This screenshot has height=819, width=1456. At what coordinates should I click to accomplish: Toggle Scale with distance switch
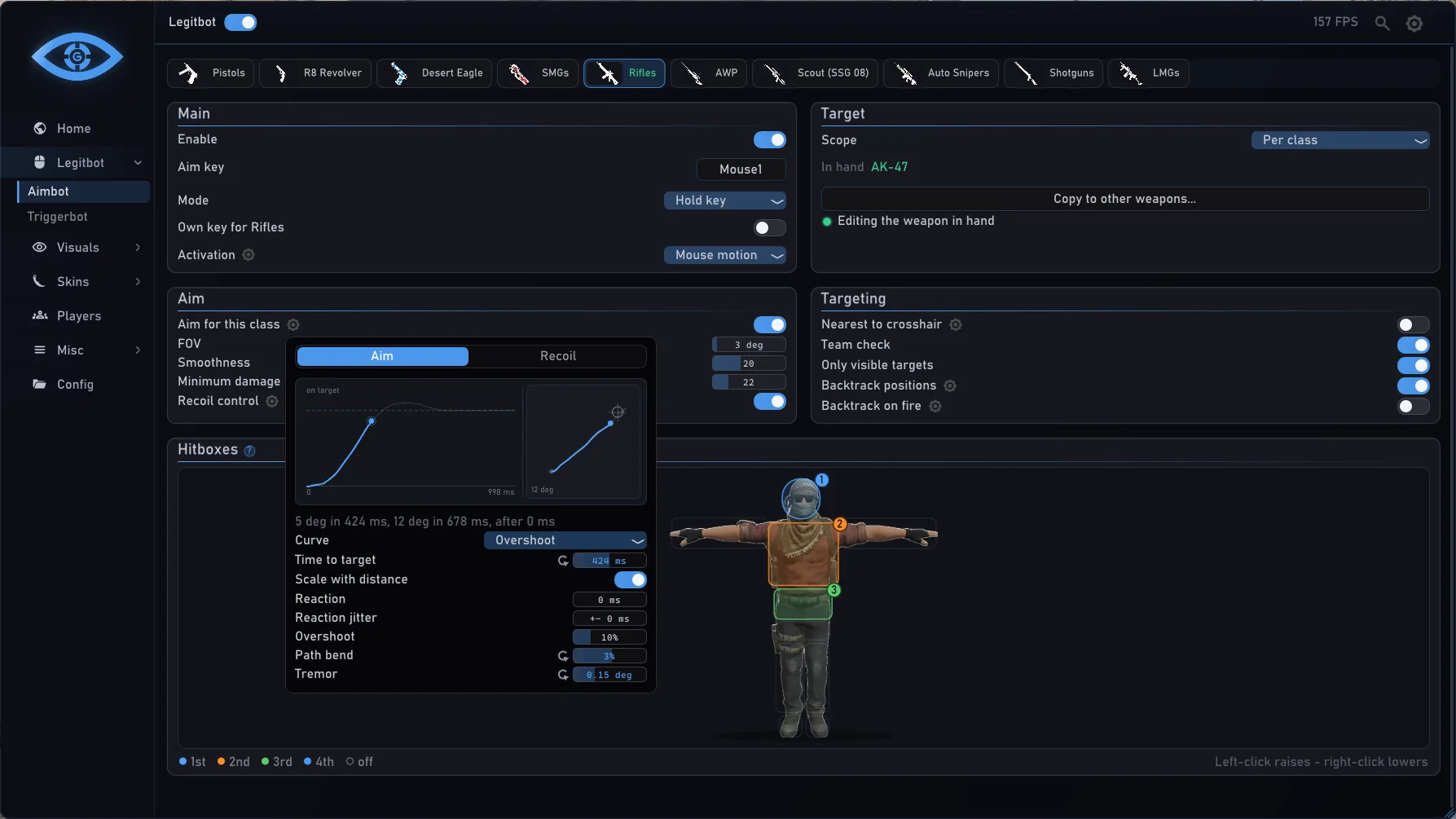pyautogui.click(x=630, y=580)
